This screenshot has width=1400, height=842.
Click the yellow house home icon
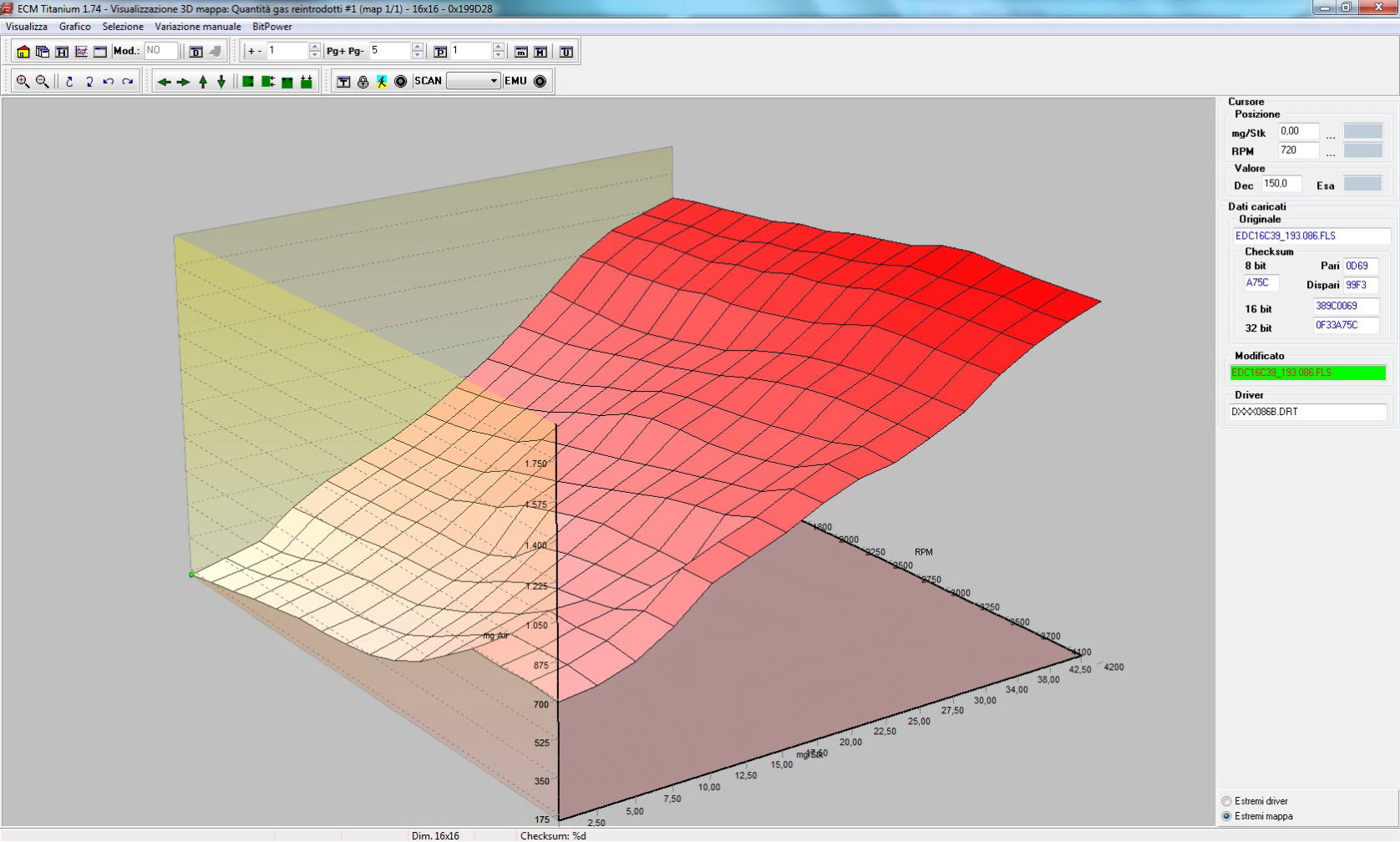(23, 52)
